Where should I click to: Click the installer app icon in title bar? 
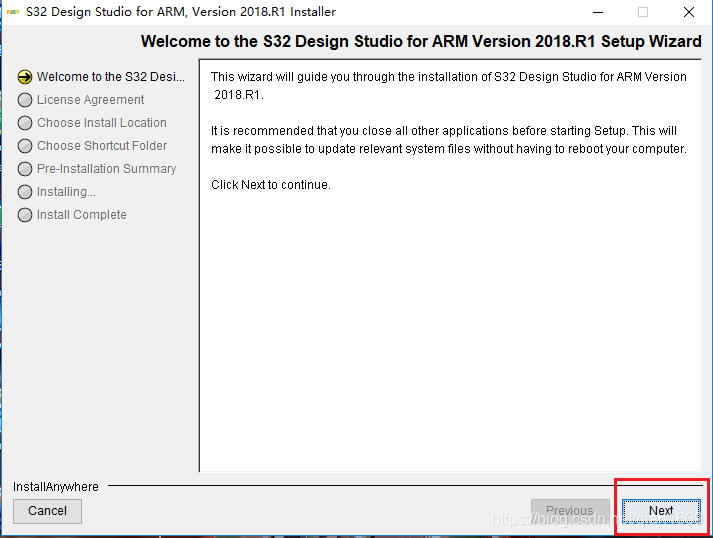(13, 12)
